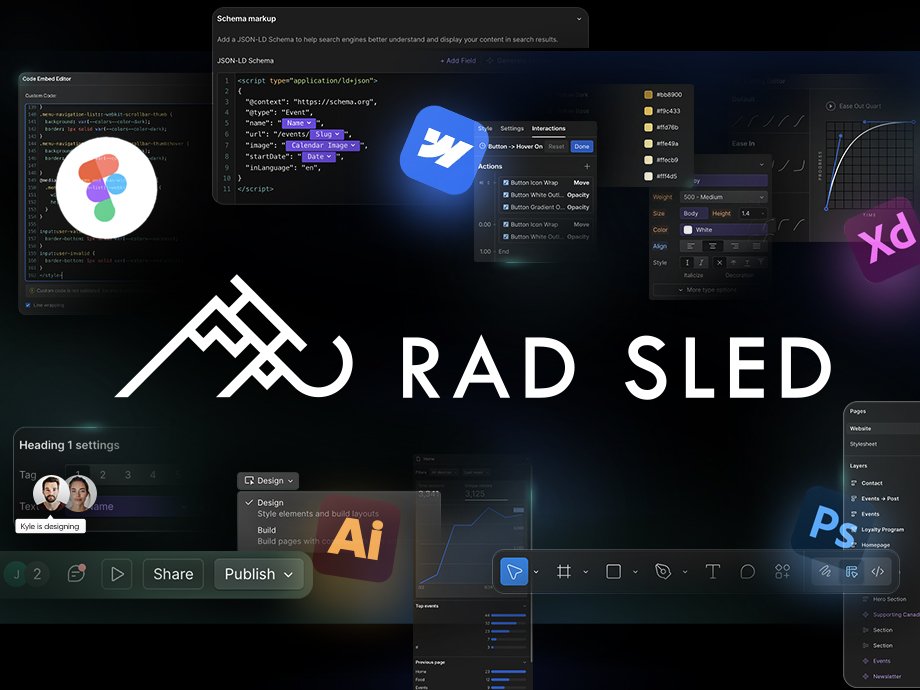Viewport: 920px width, 690px height.
Task: Select the Pen tool in the toolbar
Action: [x=663, y=571]
